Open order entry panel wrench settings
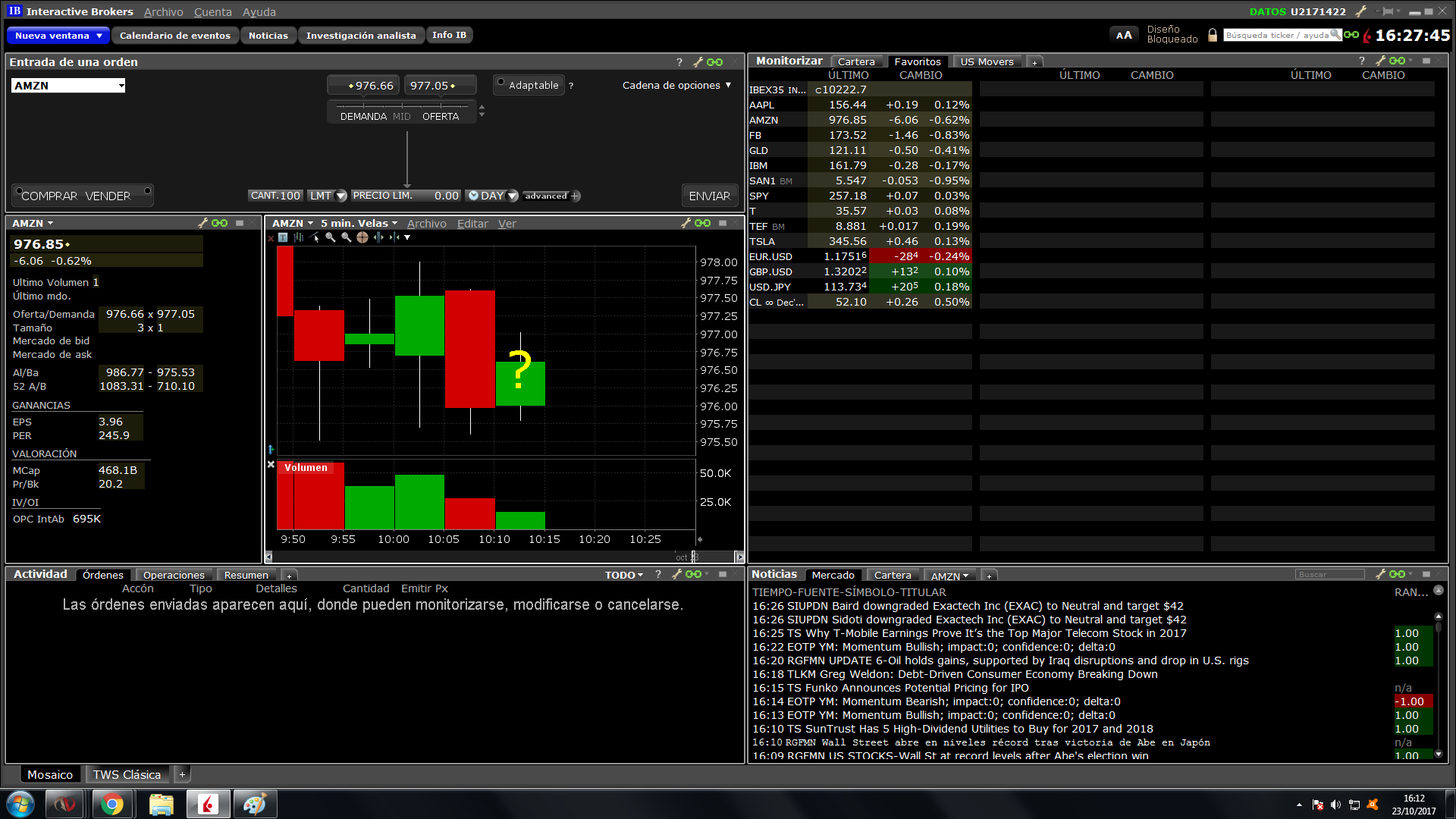1456x819 pixels. coord(698,62)
